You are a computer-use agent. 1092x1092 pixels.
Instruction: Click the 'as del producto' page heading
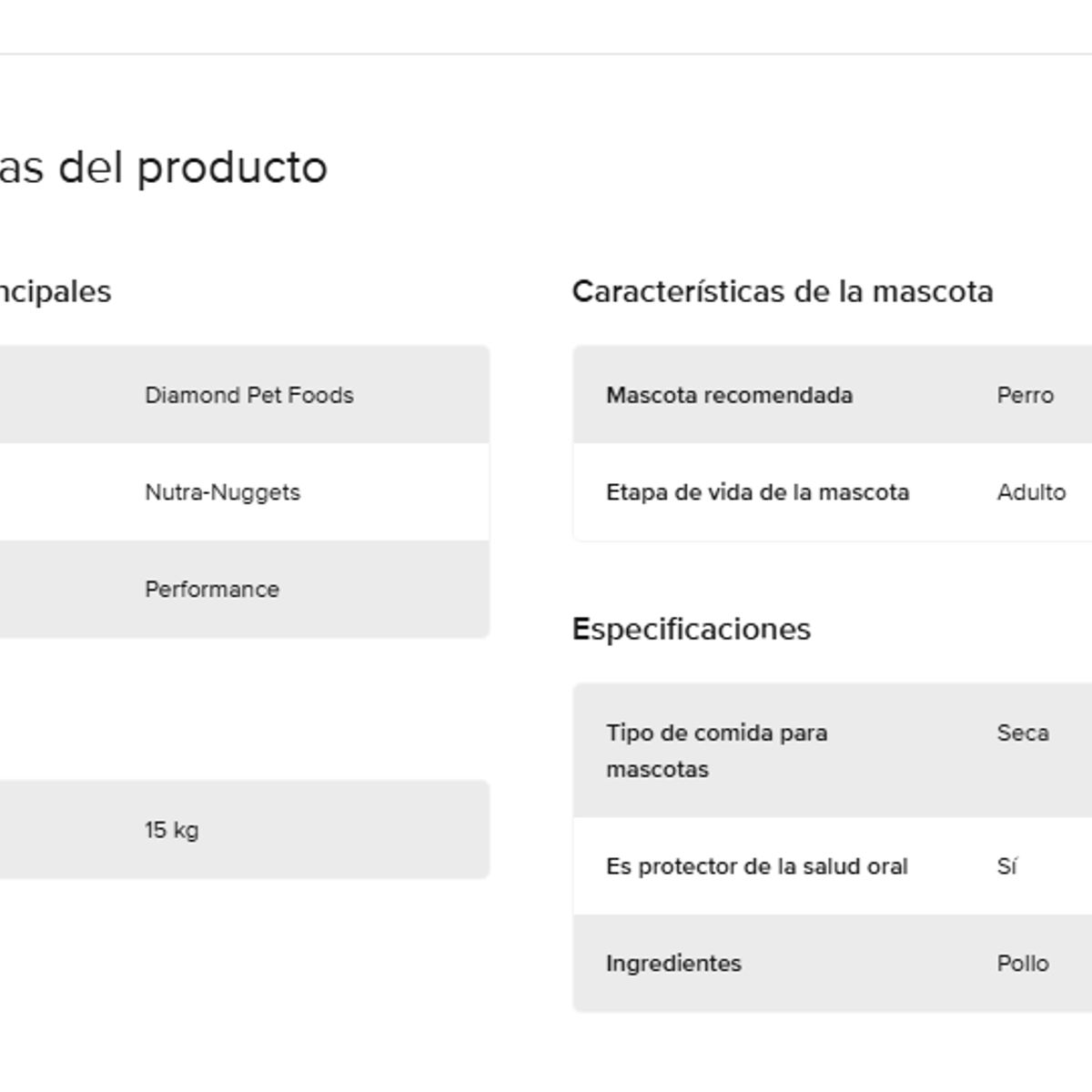coord(164,167)
